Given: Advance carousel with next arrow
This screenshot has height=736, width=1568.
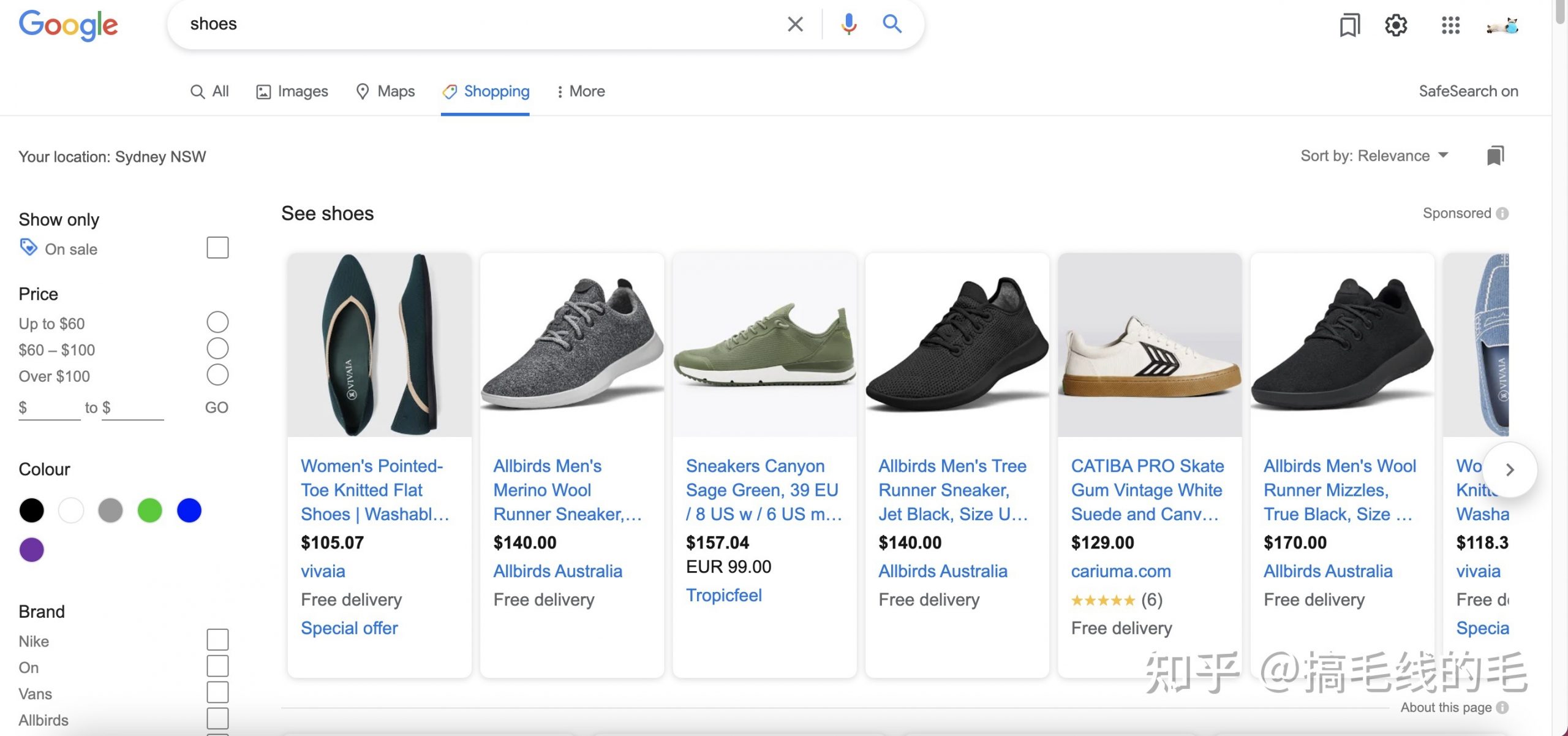Looking at the screenshot, I should click(x=1510, y=469).
